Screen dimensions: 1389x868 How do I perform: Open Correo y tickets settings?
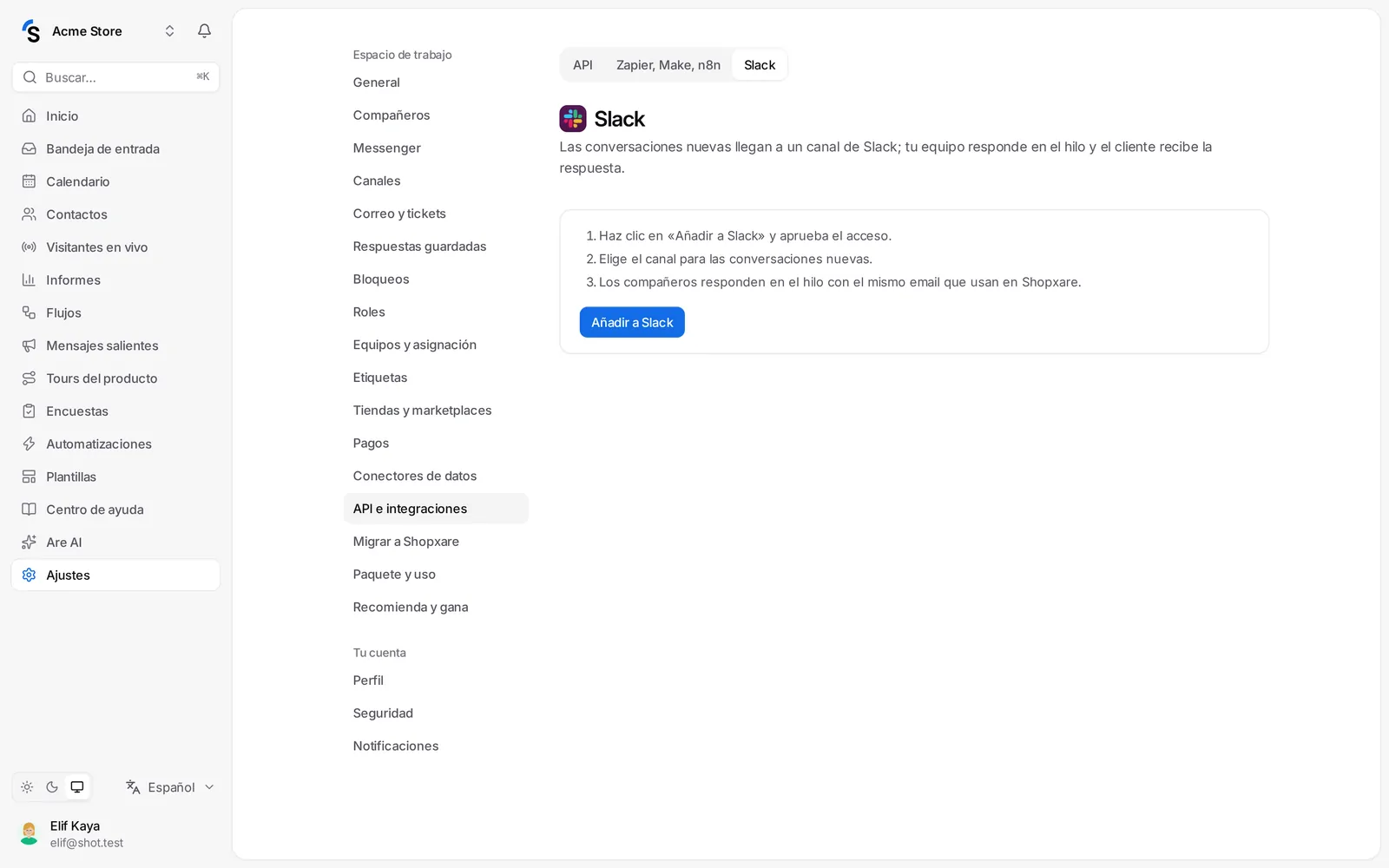tap(436, 214)
